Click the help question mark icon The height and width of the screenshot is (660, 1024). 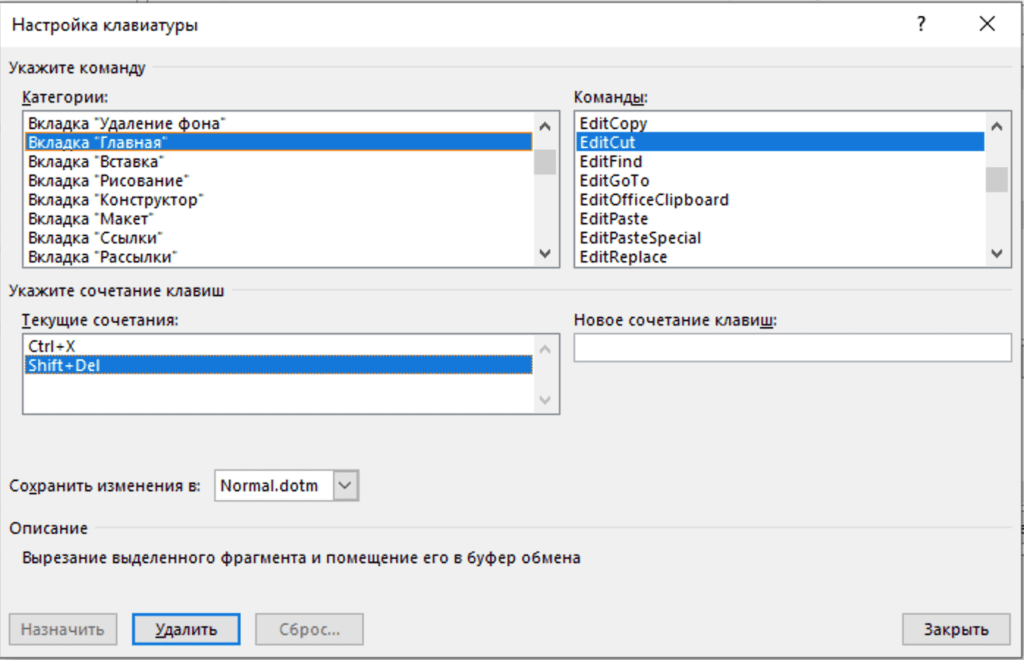click(x=921, y=25)
